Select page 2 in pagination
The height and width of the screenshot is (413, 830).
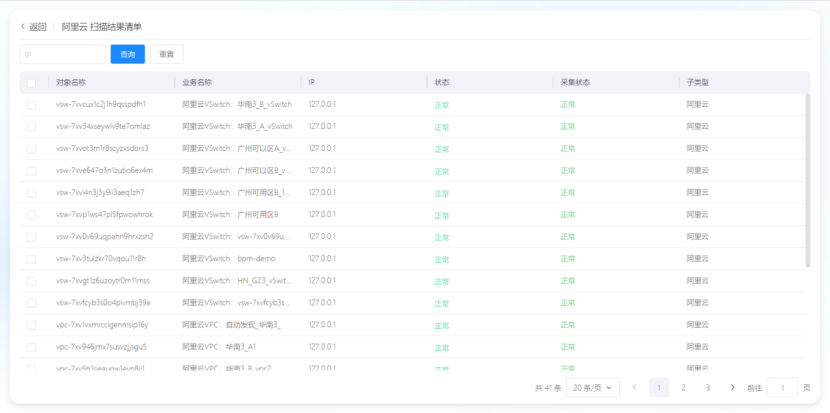(683, 388)
